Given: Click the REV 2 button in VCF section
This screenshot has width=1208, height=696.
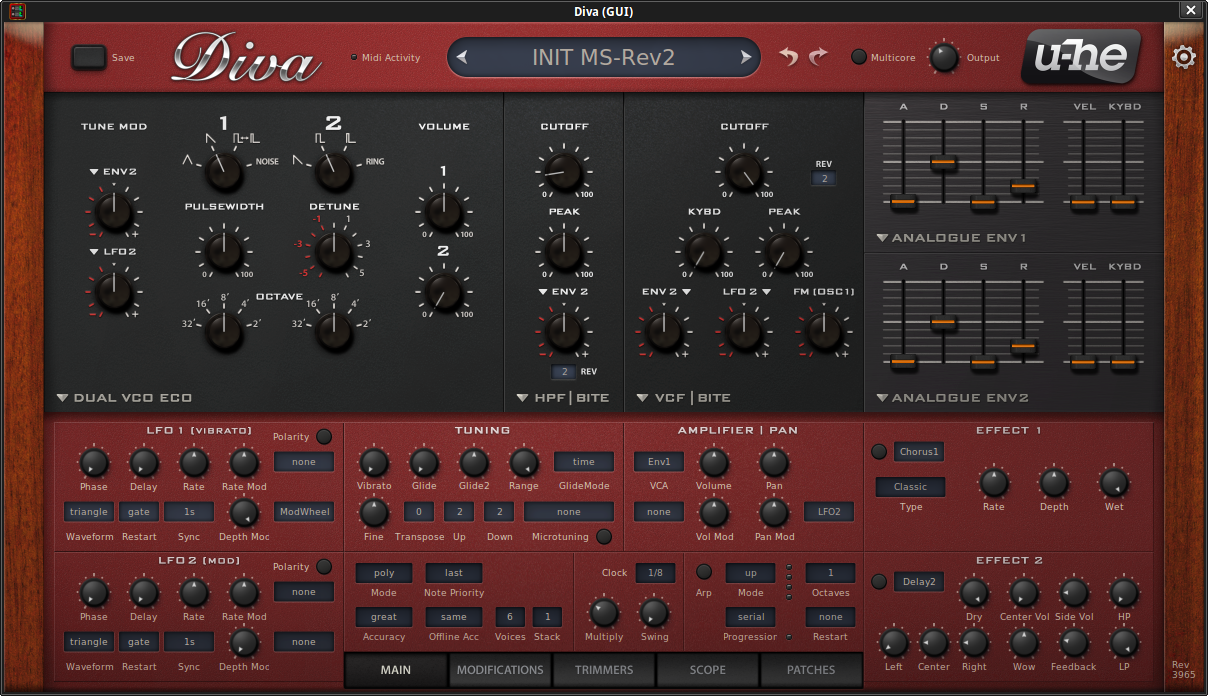Looking at the screenshot, I should [824, 179].
